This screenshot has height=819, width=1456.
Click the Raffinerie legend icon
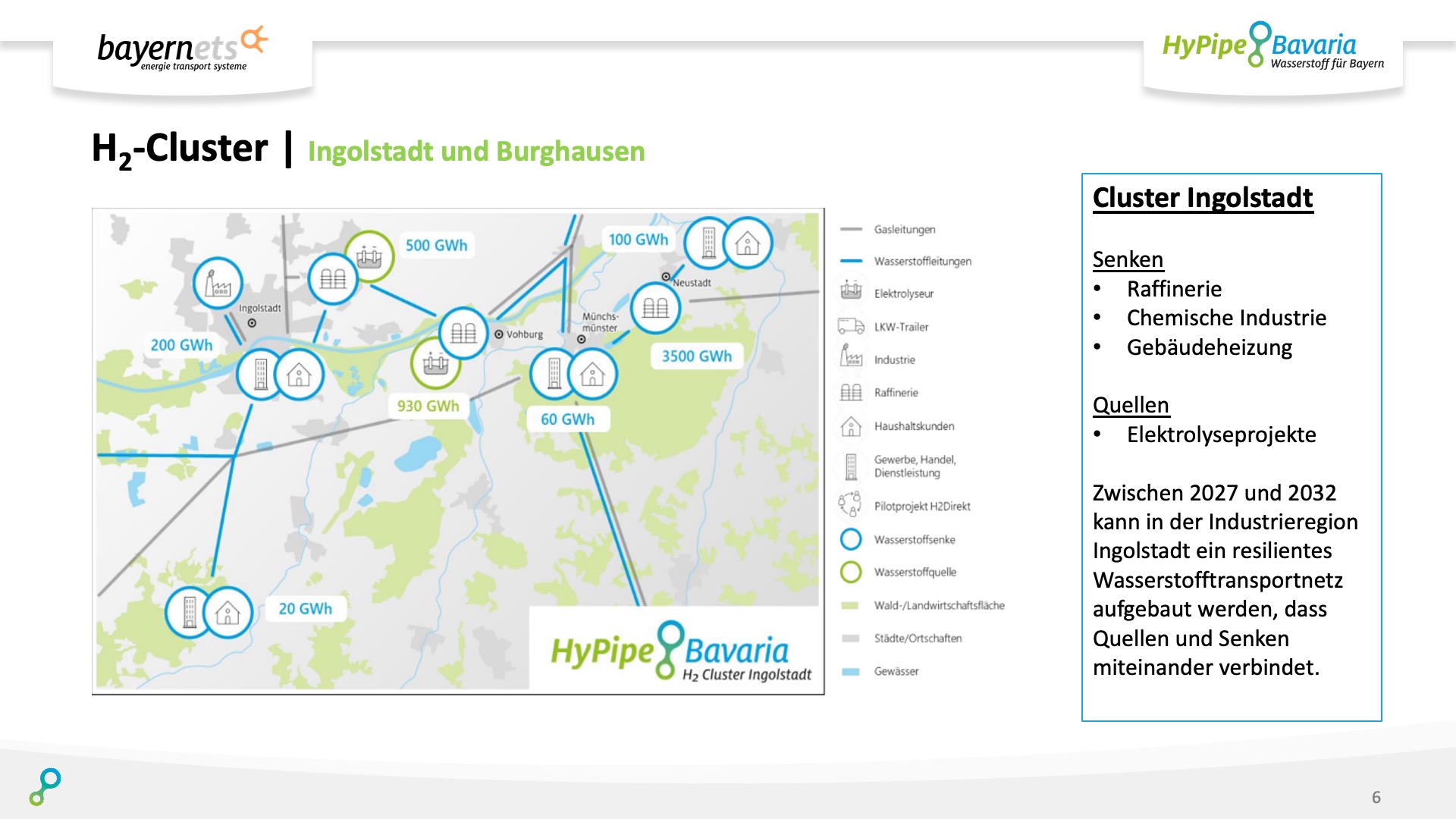click(851, 392)
